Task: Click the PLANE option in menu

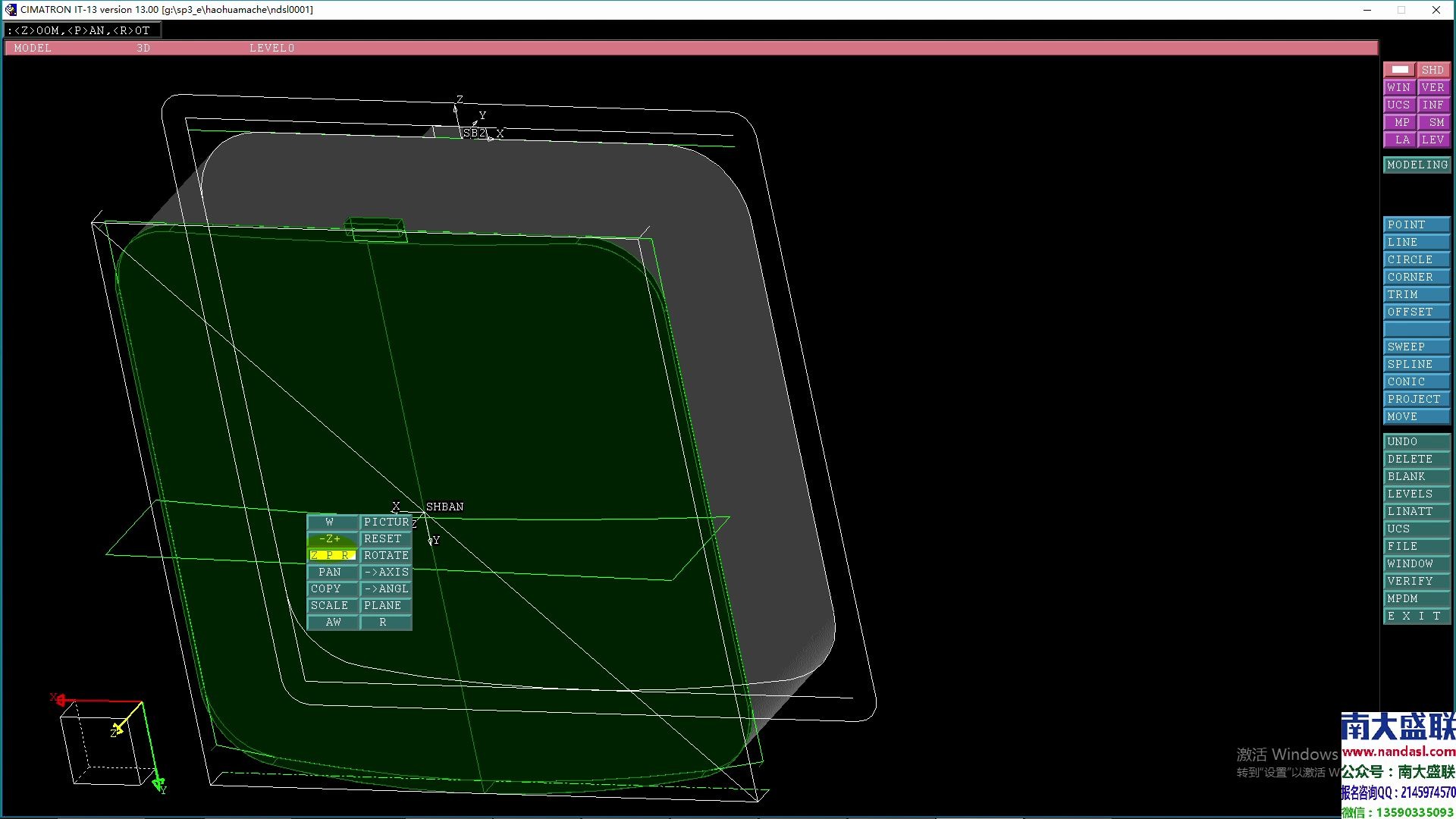Action: point(382,604)
